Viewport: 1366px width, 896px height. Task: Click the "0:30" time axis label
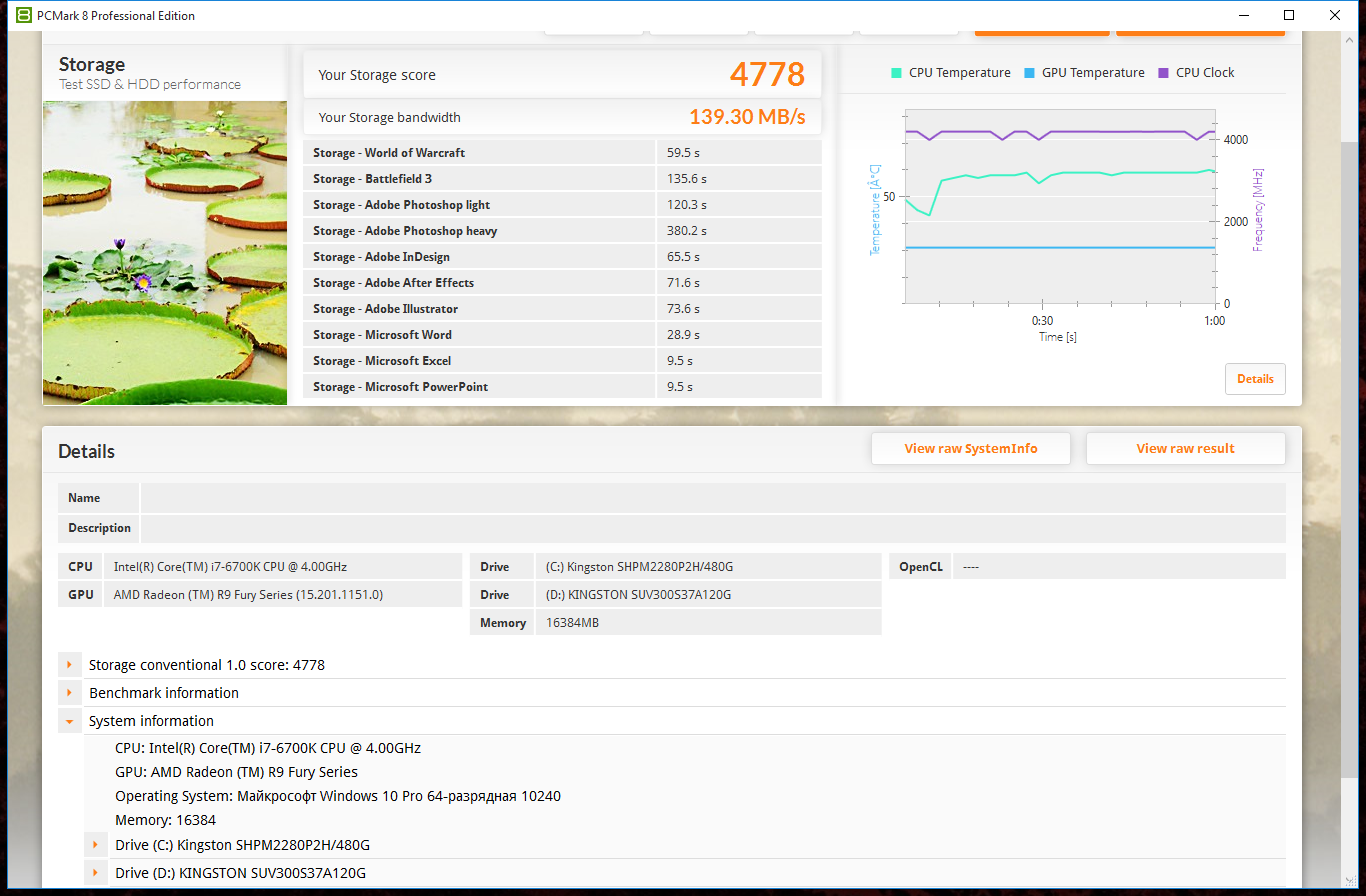point(1042,321)
